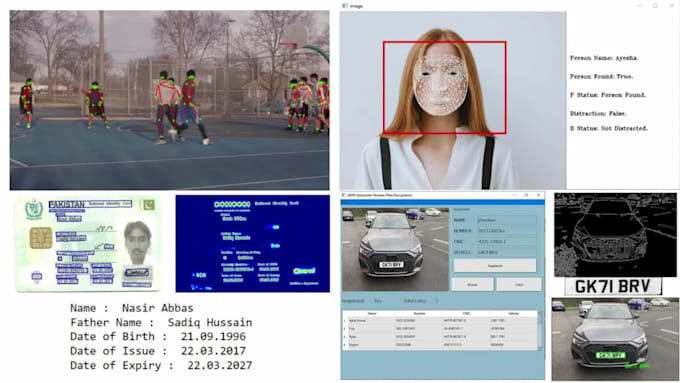Click the face mesh inside the red box
680x383 pixels.
[440, 85]
